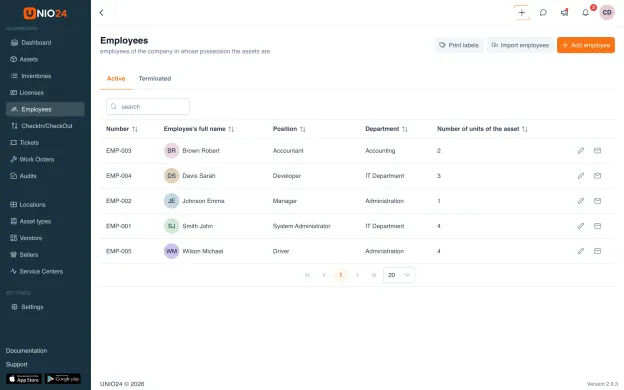
Task: Click App Store badge
Action: pyautogui.click(x=23, y=379)
